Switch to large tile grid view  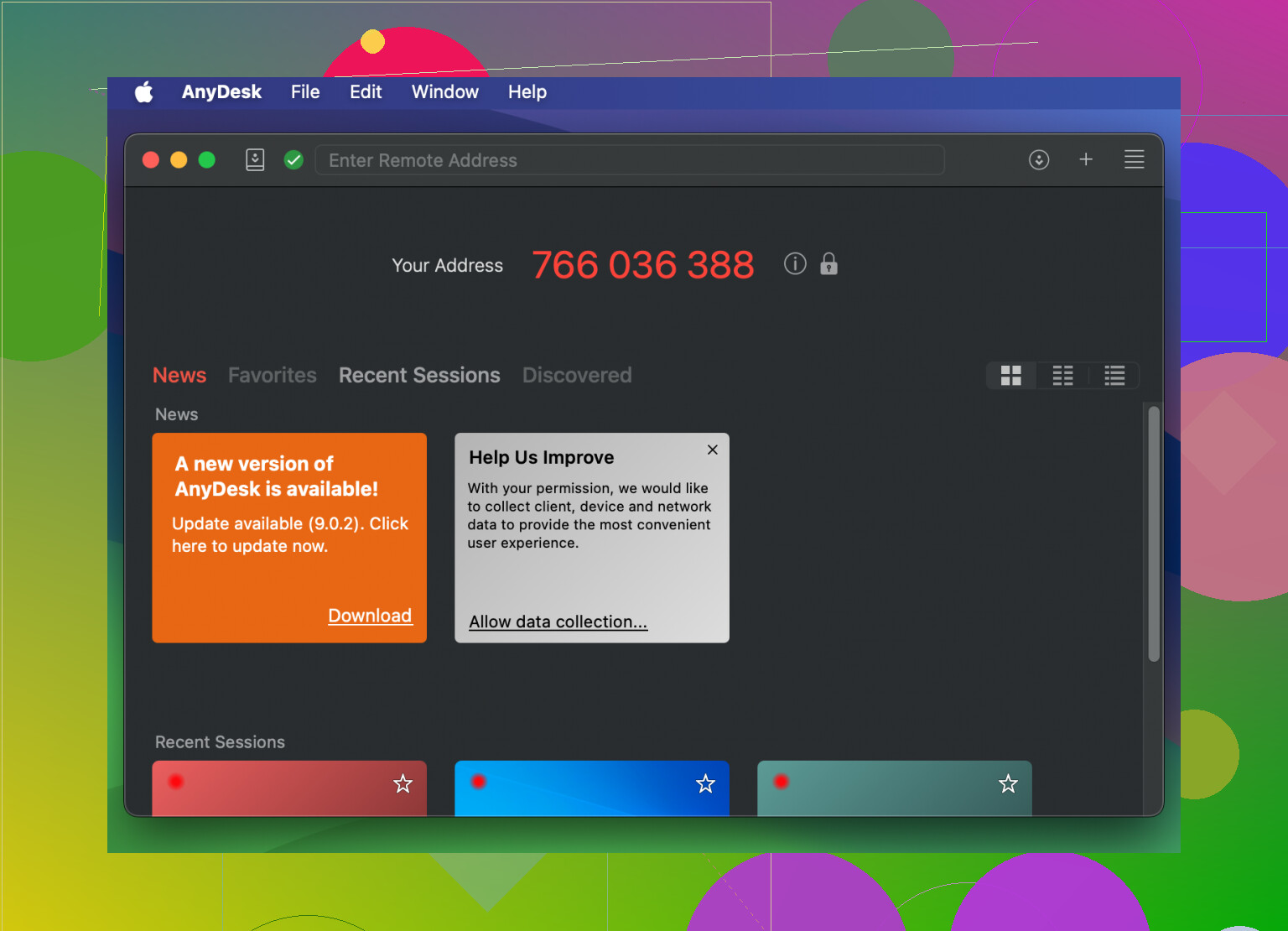pos(1011,376)
